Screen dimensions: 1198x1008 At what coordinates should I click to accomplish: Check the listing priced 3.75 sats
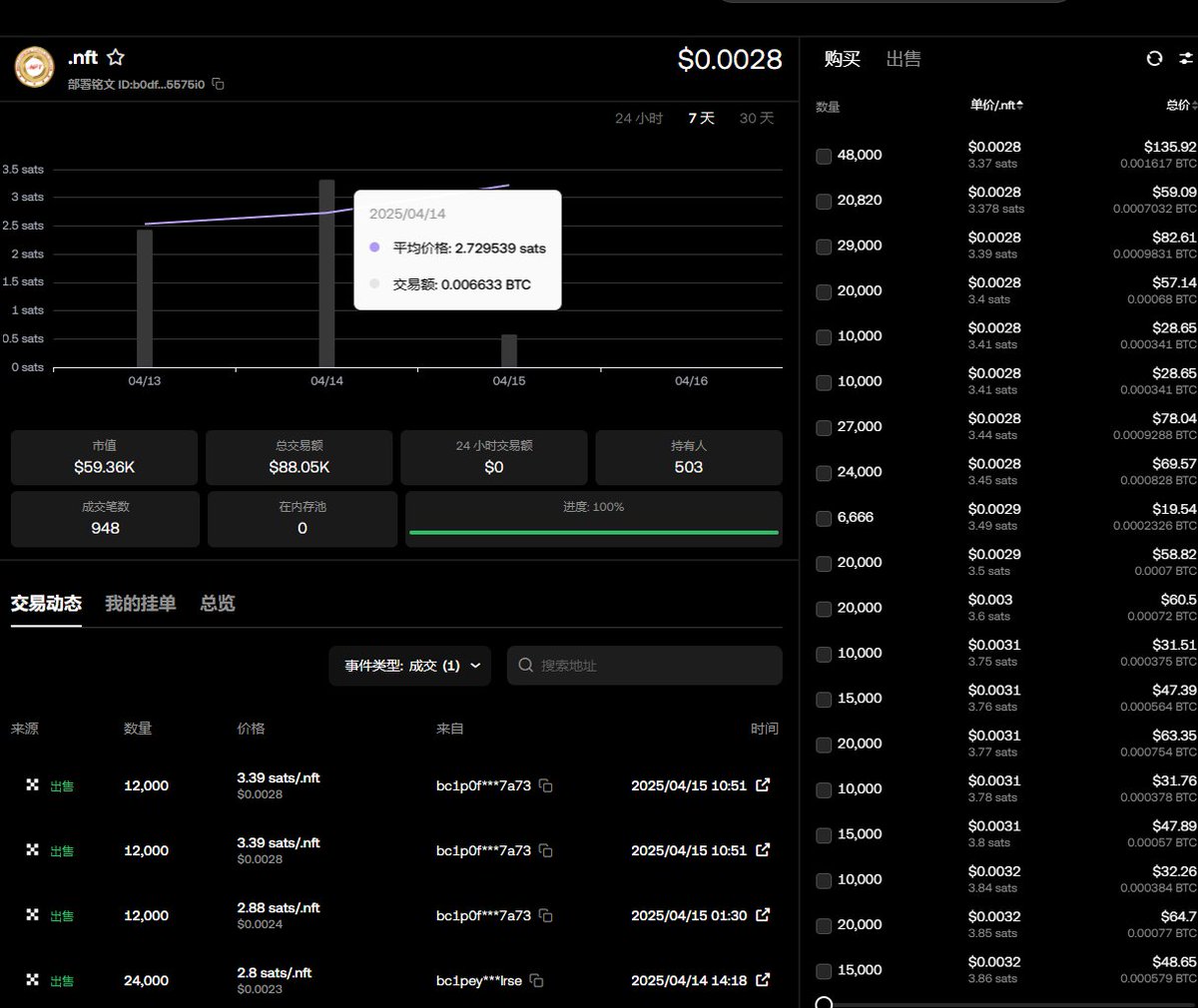pos(824,655)
